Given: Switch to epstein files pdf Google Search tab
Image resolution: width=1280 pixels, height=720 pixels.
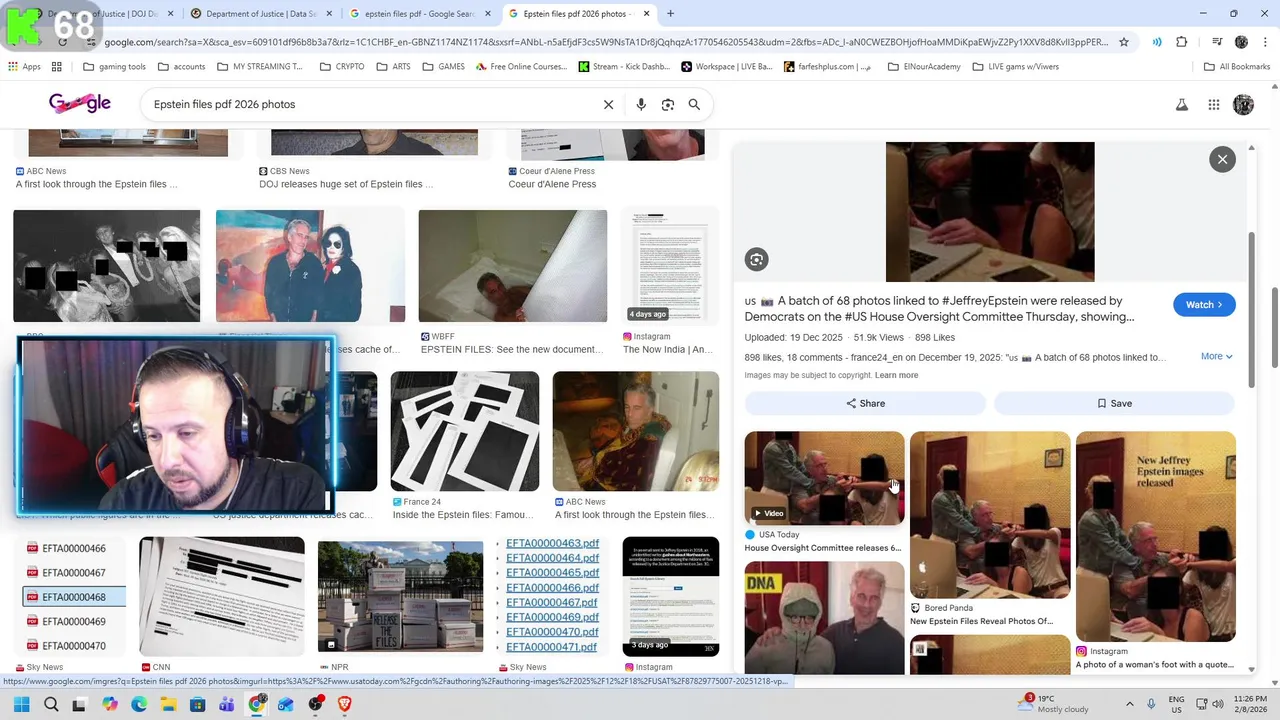Looking at the screenshot, I should (419, 14).
